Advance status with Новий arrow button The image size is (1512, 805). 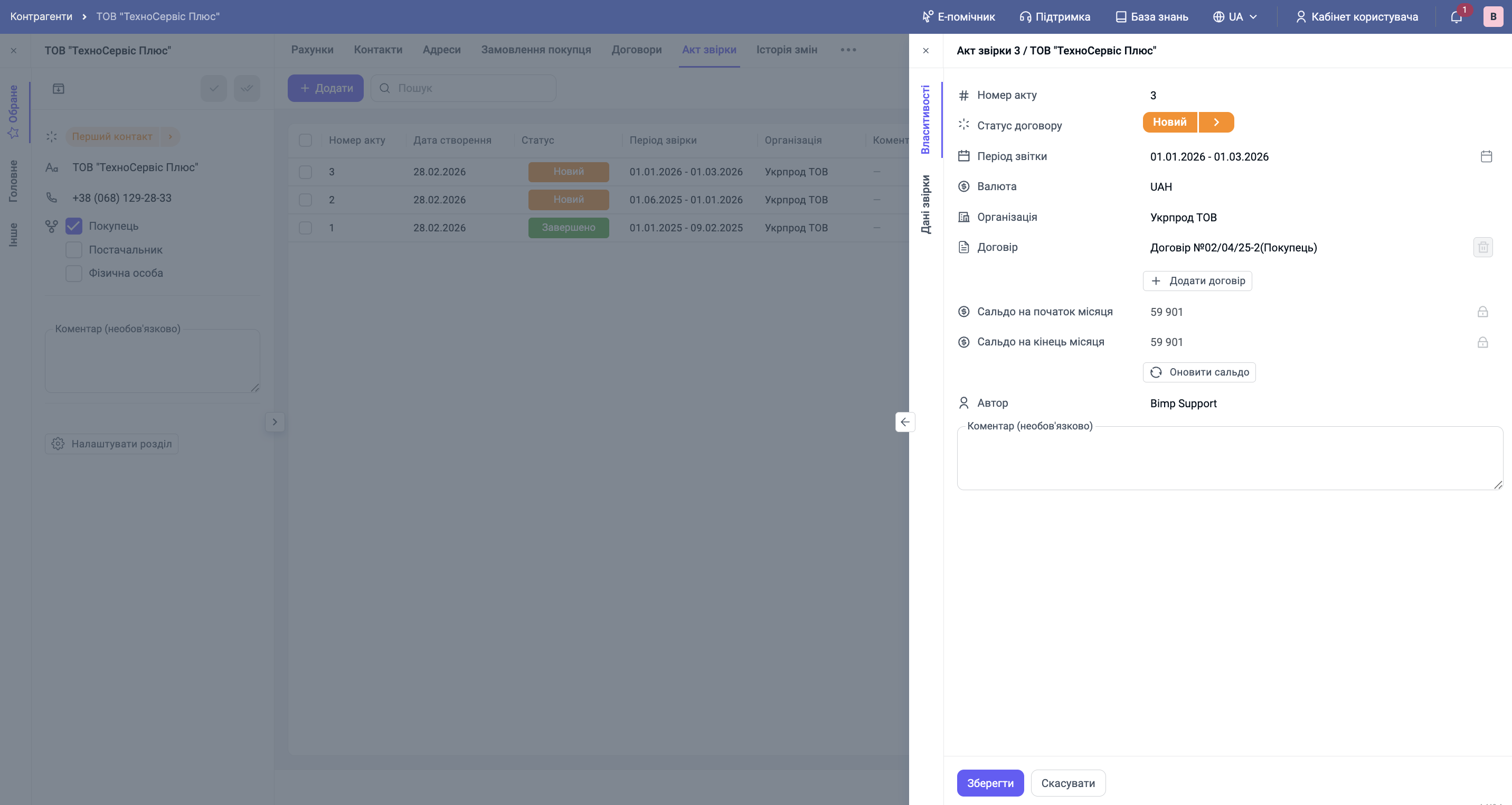(x=1216, y=122)
